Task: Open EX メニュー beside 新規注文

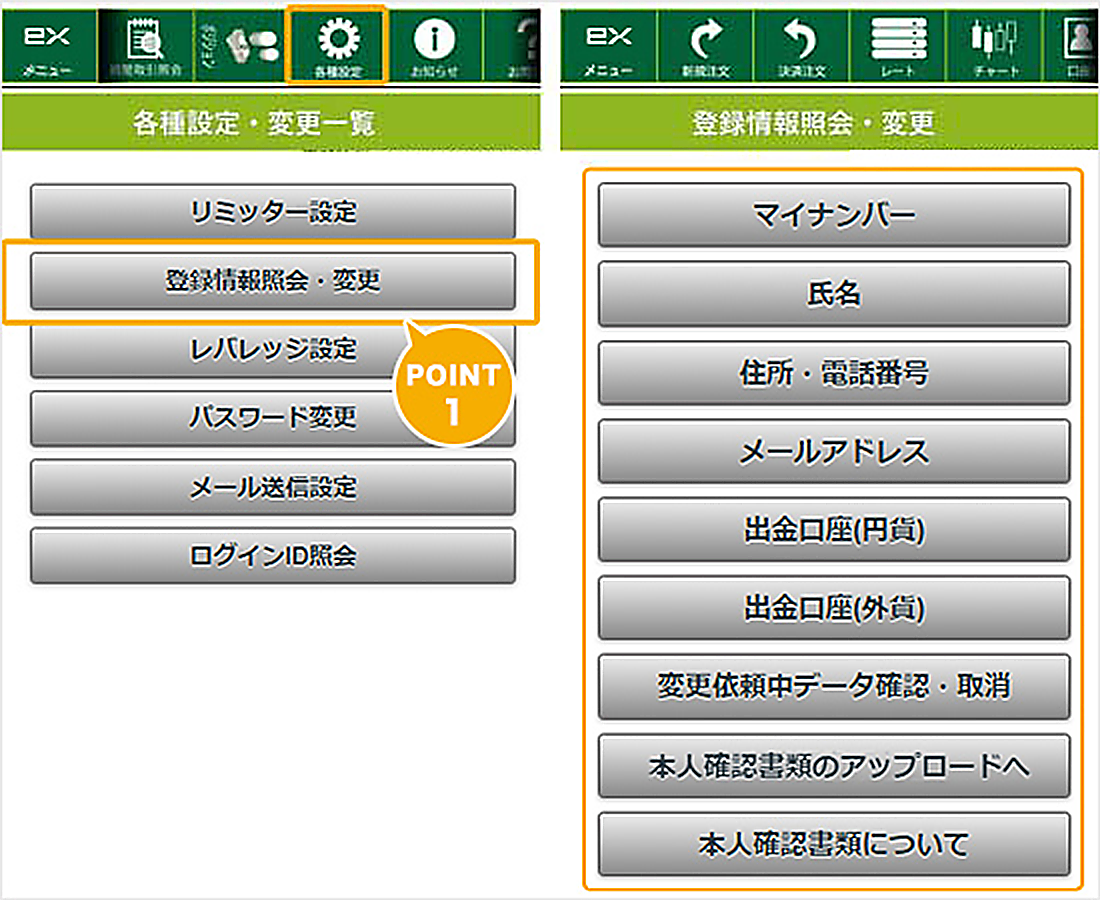Action: point(608,45)
